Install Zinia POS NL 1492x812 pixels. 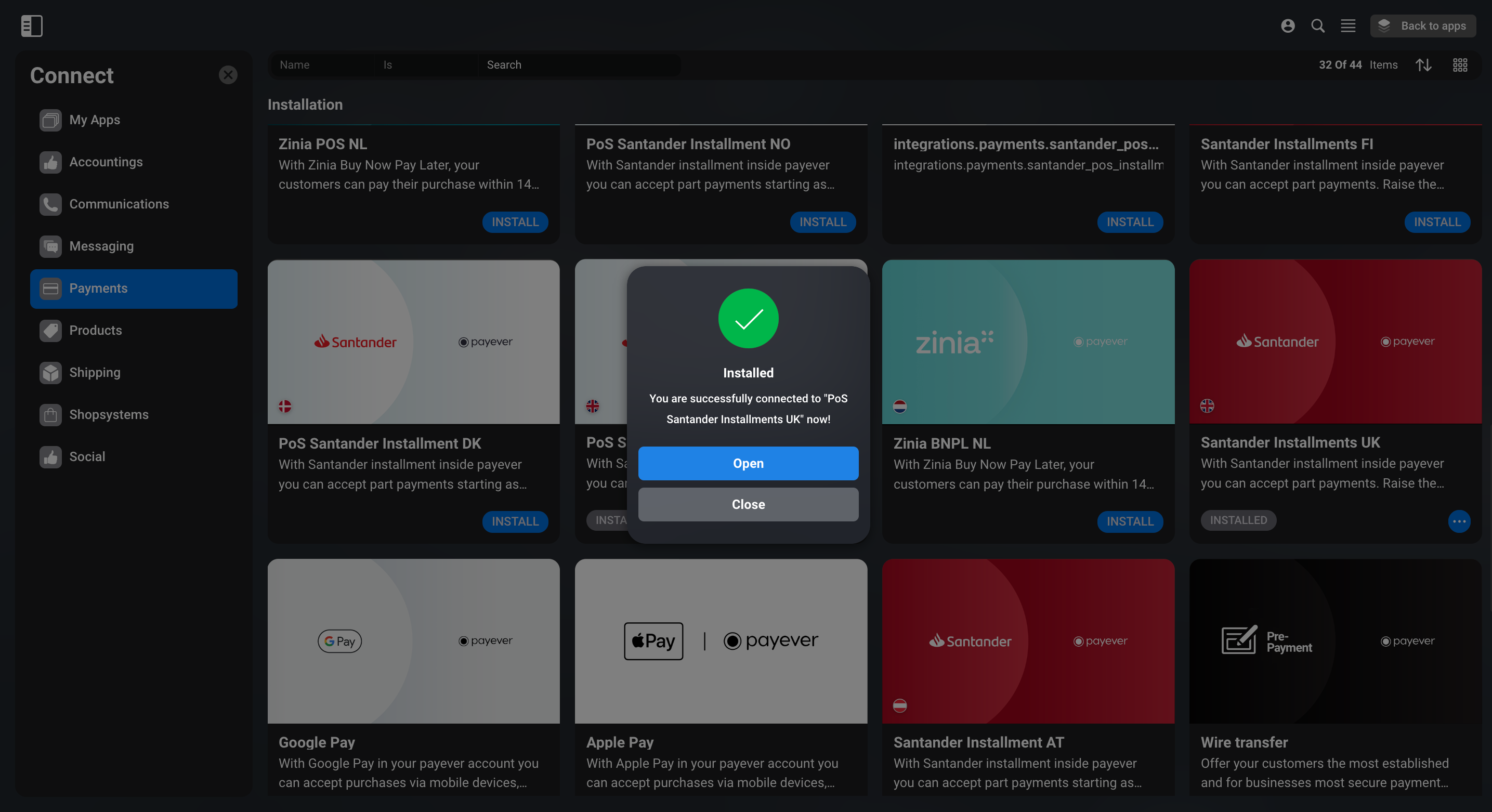[x=515, y=222]
